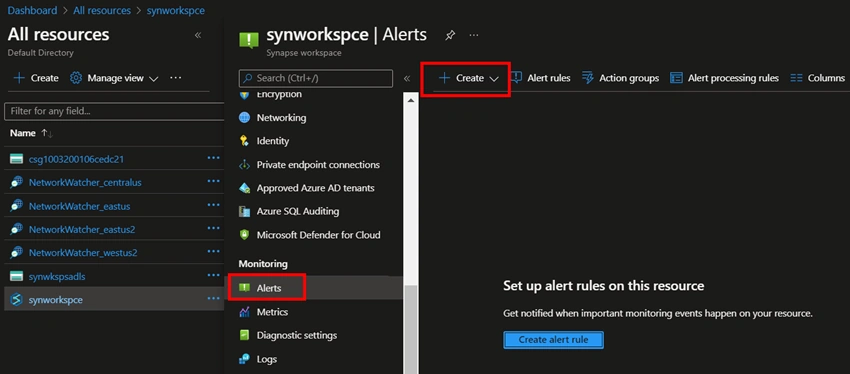Screen dimensions: 850x374
Task: Click the Create alert rule button
Action: 553,340
